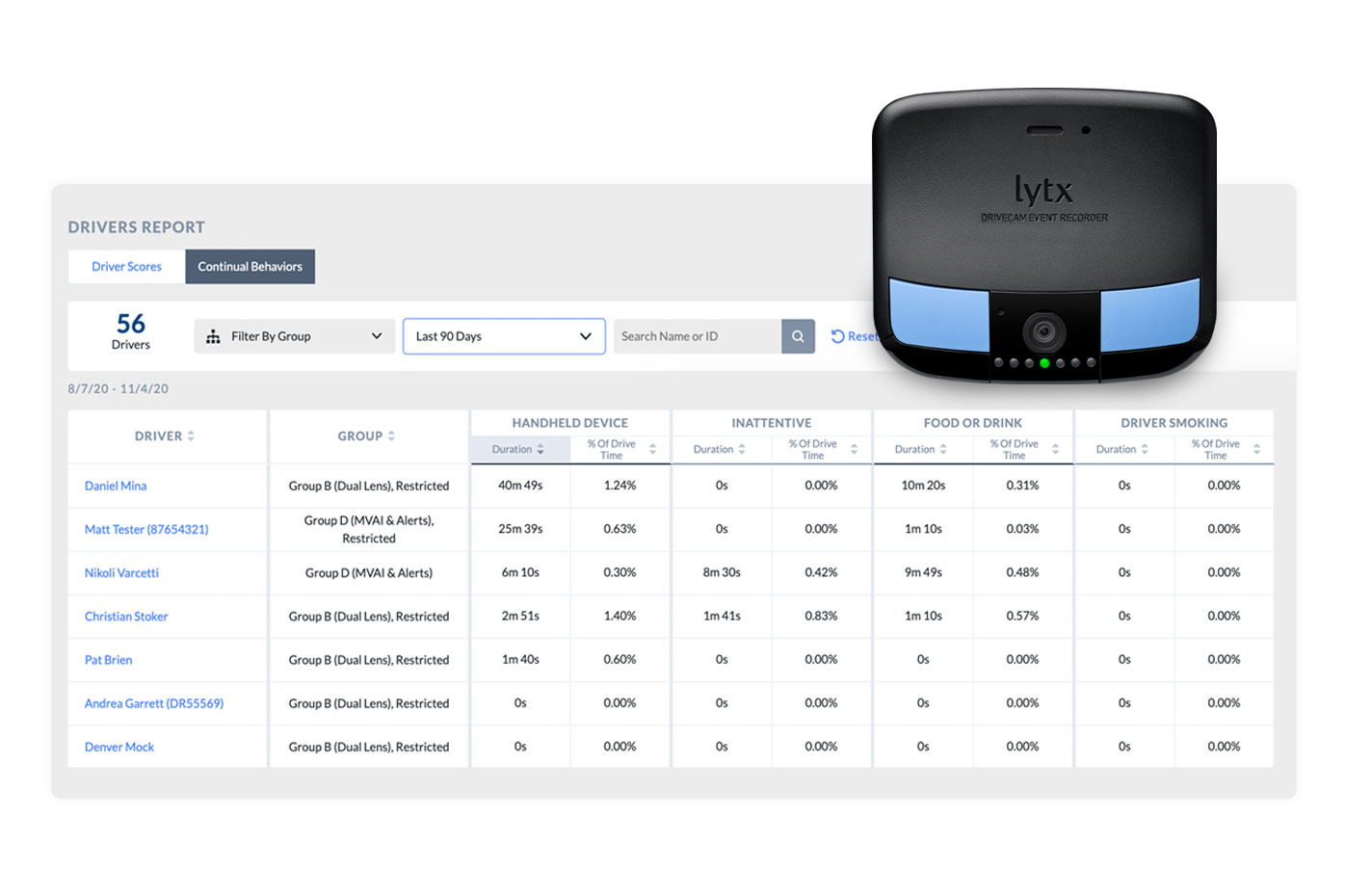Click the 1.24% handheld drive time cell

tap(620, 486)
